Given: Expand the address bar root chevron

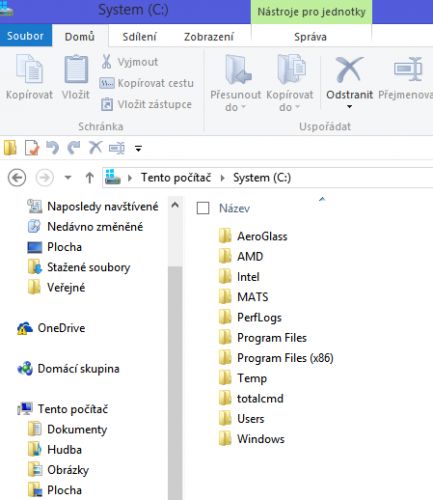Looking at the screenshot, I should coord(130,178).
